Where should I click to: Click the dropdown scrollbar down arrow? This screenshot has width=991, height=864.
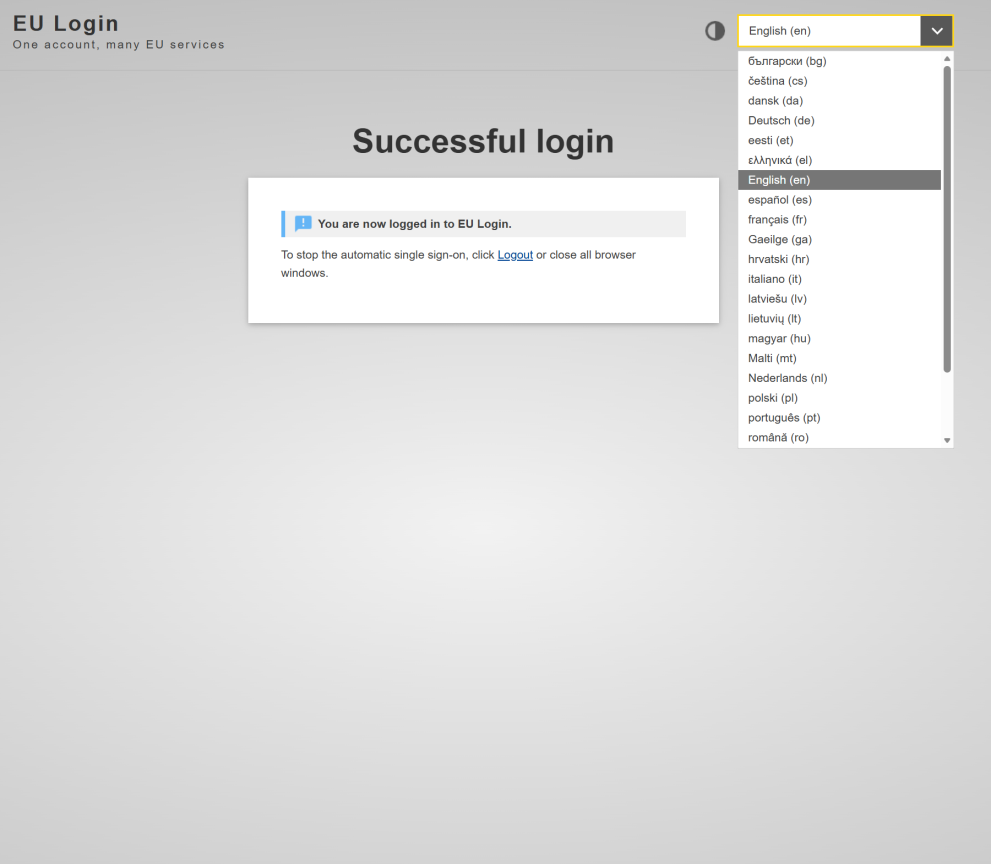[x=946, y=438]
